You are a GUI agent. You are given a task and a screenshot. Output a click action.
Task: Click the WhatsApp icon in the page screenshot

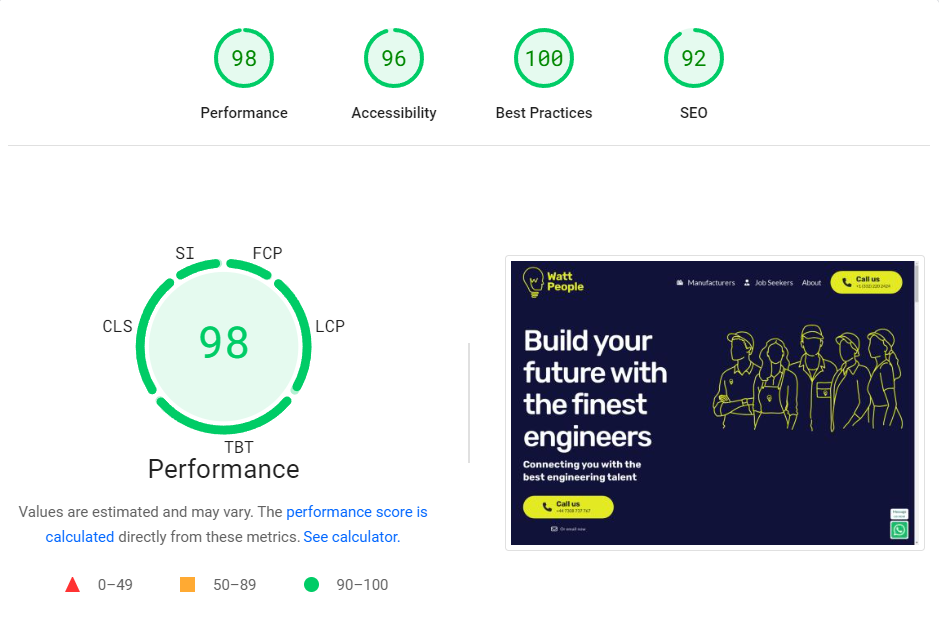[899, 530]
